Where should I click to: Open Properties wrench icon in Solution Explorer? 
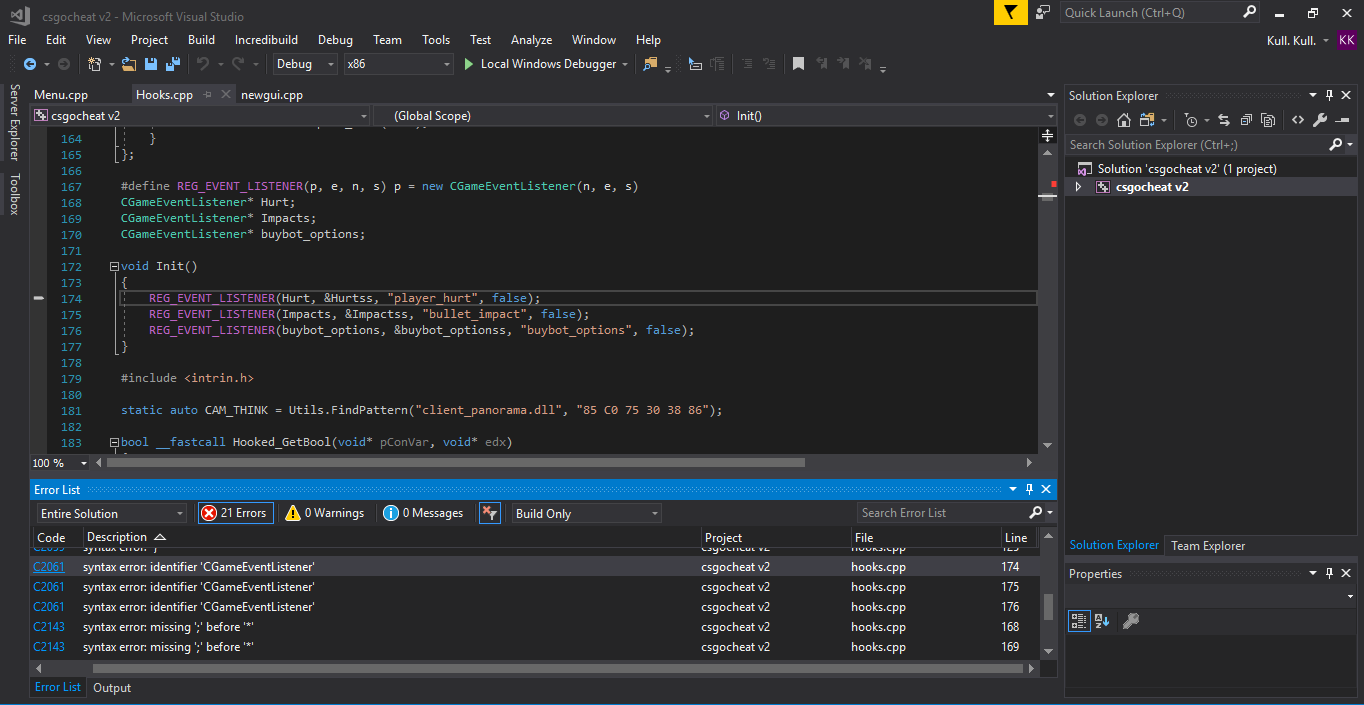pos(1320,120)
